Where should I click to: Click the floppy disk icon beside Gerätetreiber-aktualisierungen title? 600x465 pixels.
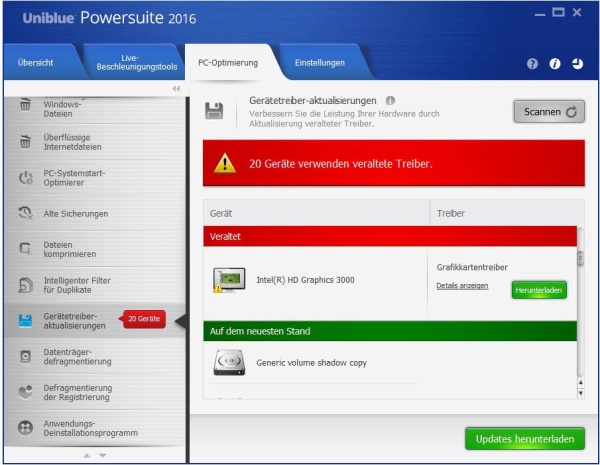click(x=214, y=111)
